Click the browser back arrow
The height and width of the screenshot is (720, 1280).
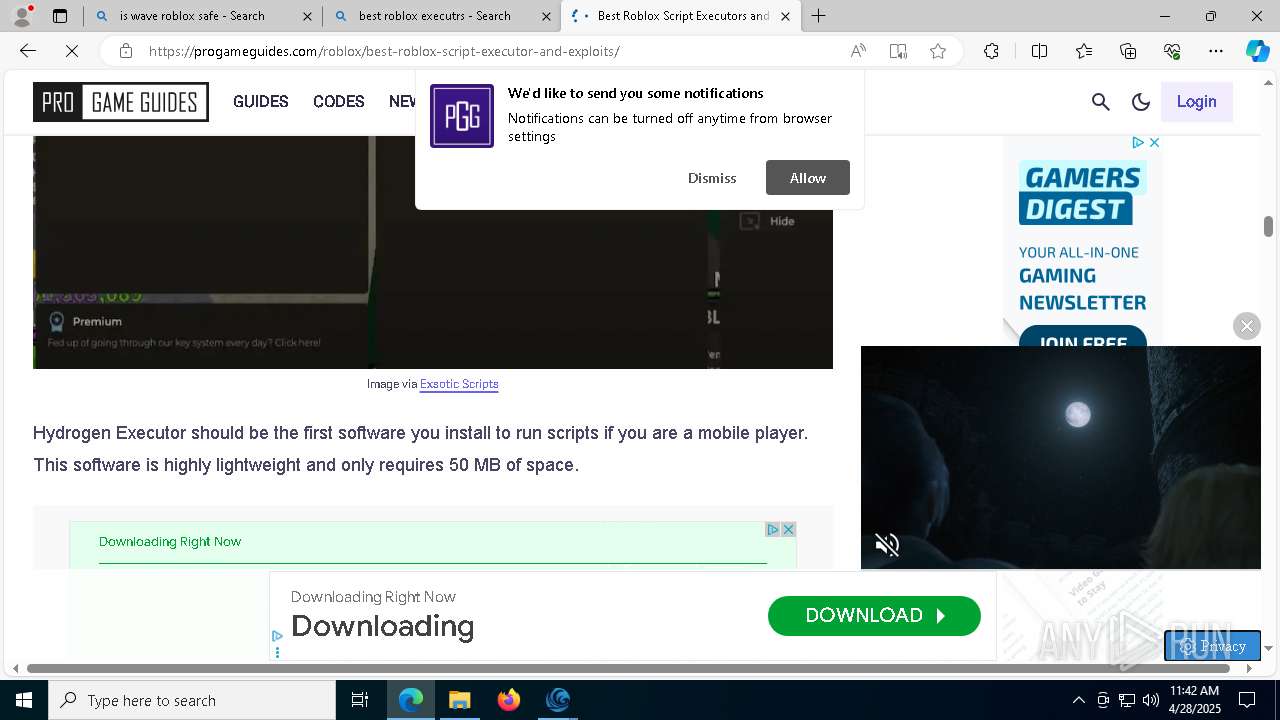[28, 51]
